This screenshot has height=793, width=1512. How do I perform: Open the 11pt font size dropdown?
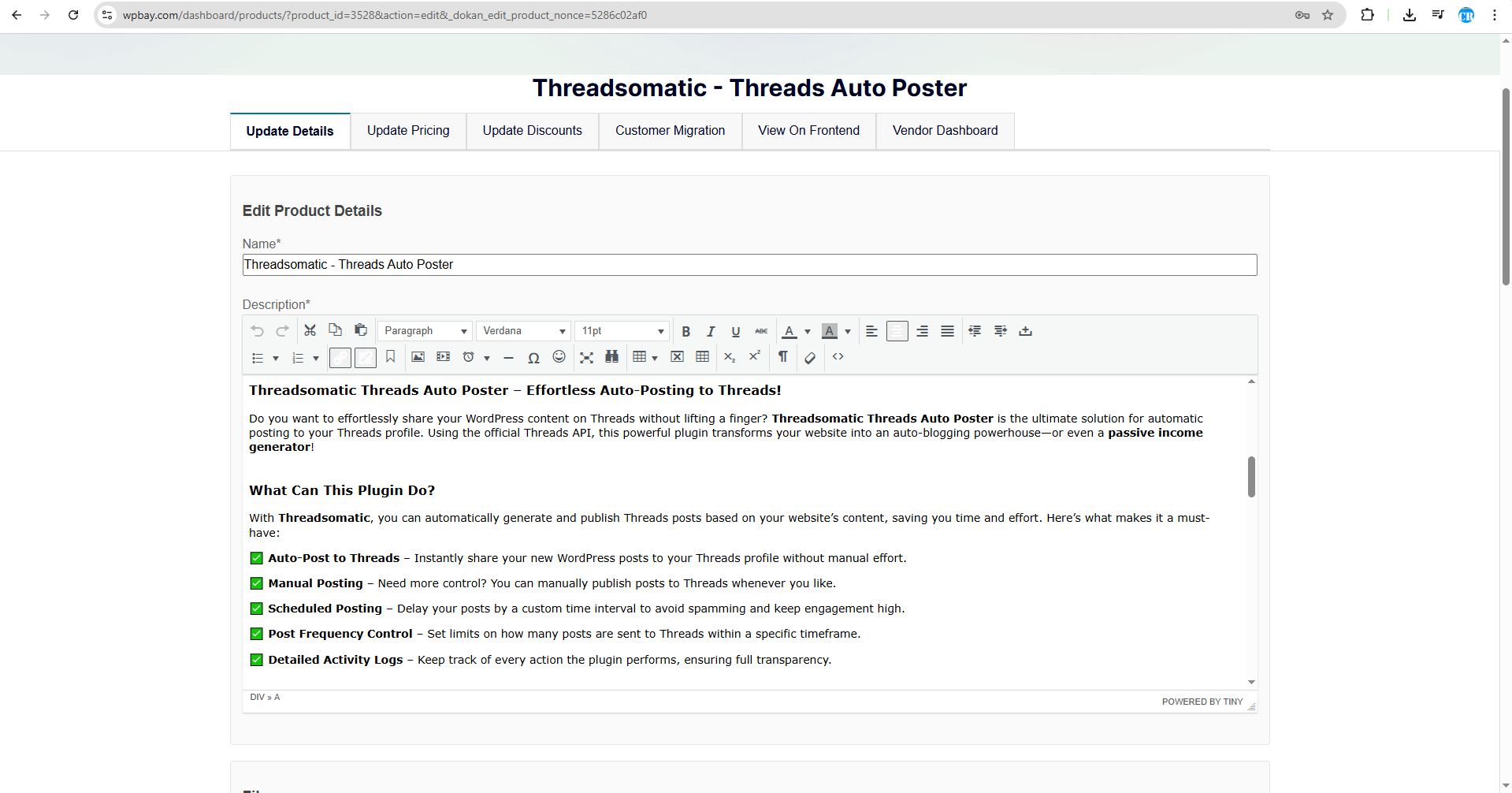(622, 331)
